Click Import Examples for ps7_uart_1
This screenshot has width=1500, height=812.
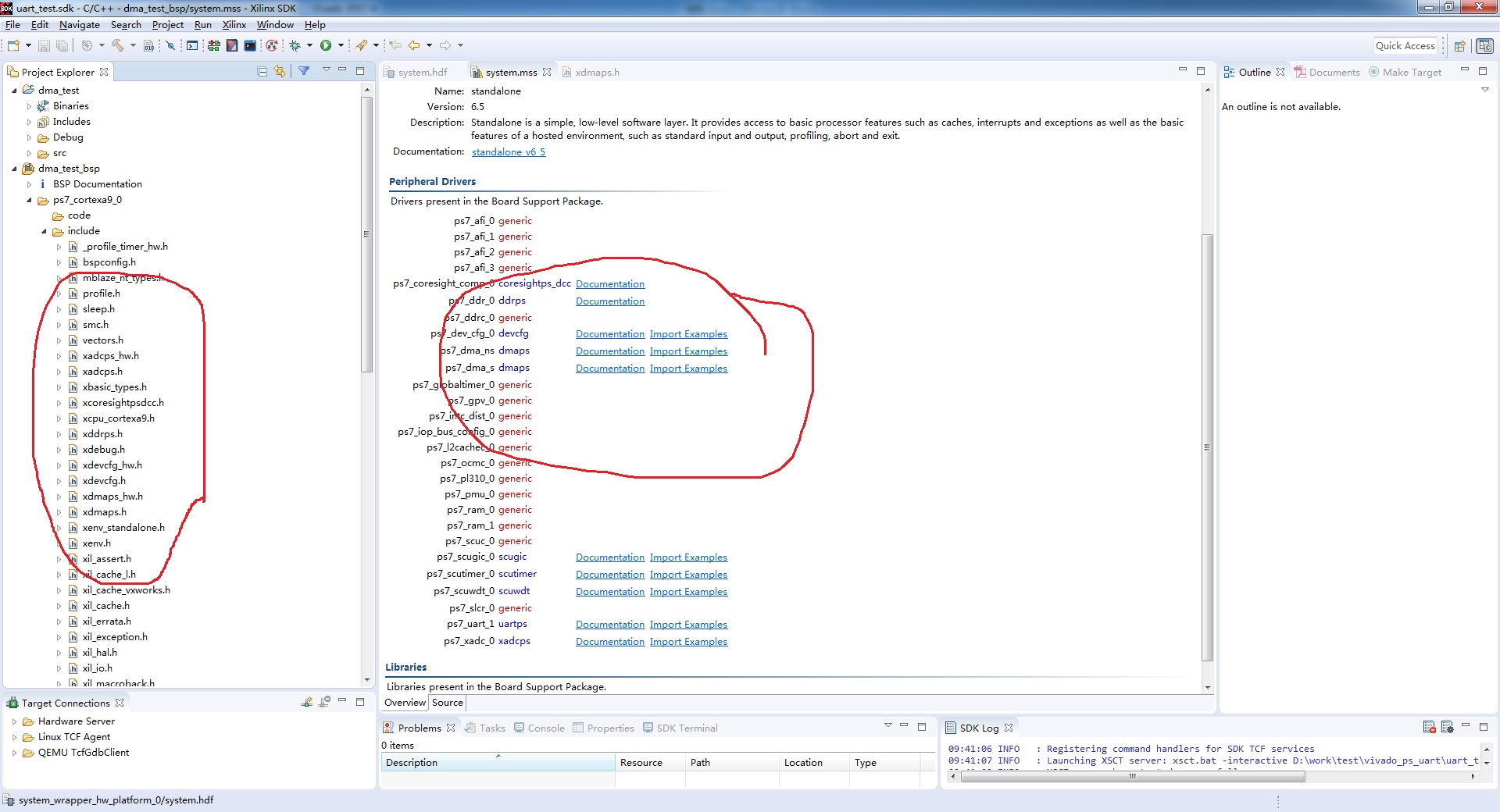(688, 625)
